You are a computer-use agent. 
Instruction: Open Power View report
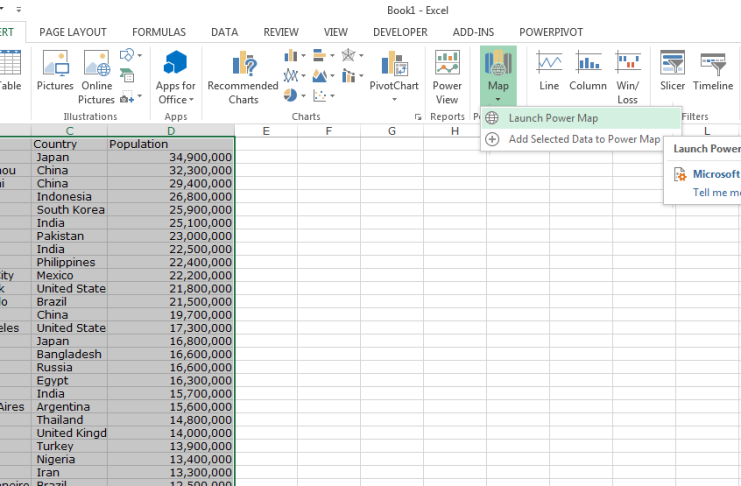tap(447, 77)
